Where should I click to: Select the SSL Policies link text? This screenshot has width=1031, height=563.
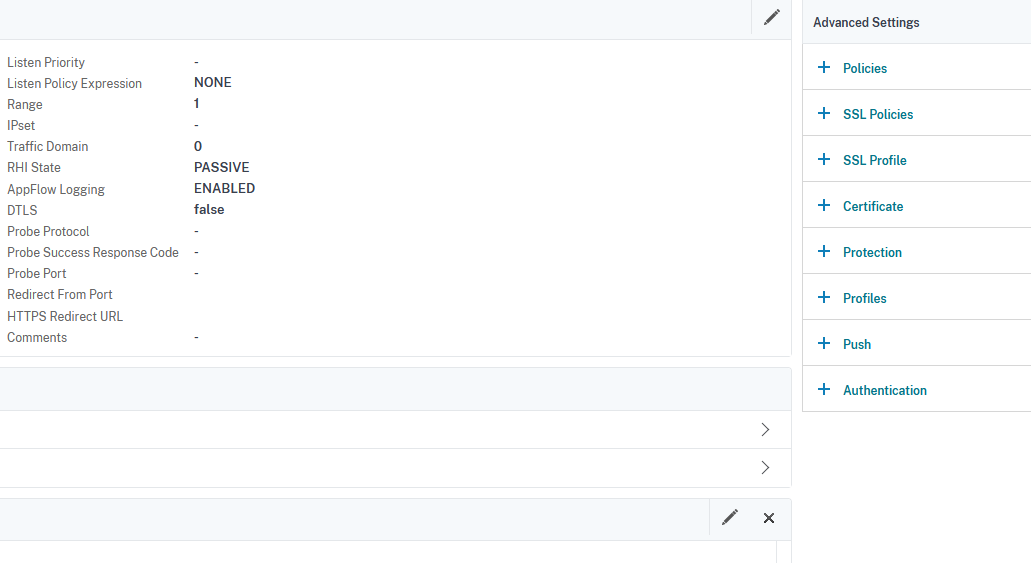[x=878, y=114]
